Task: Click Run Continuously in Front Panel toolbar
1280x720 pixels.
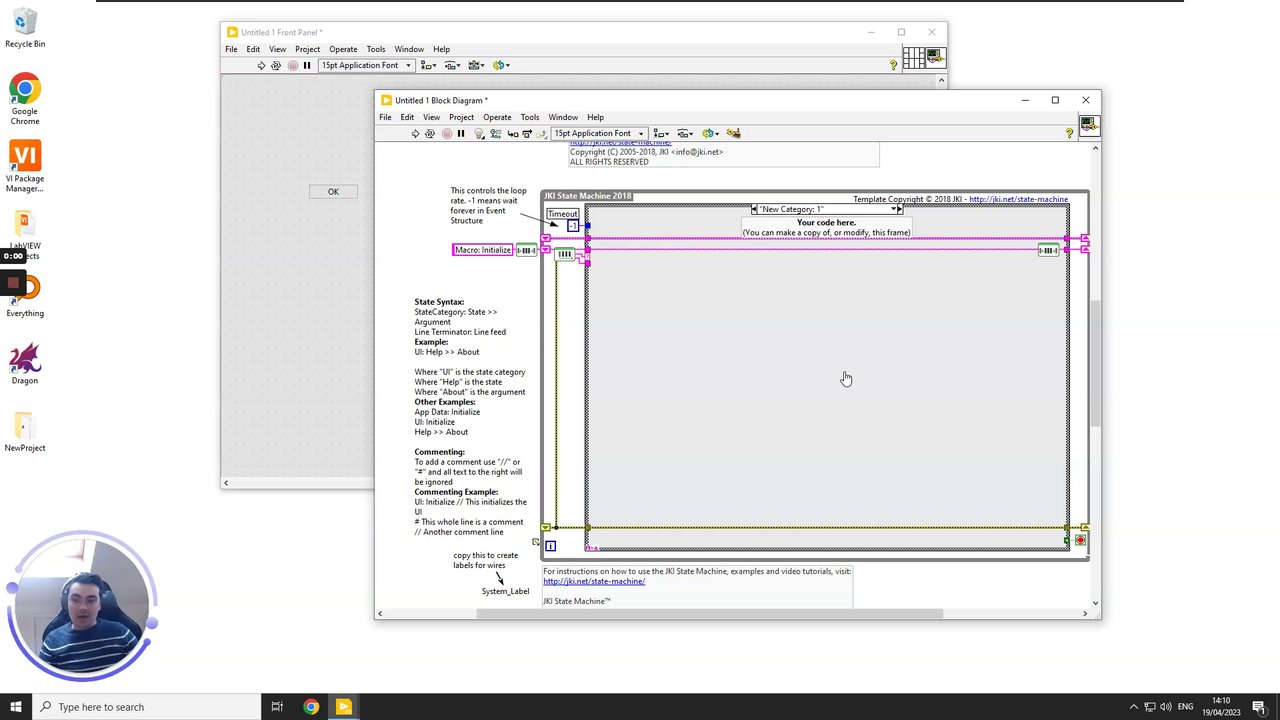Action: pyautogui.click(x=276, y=65)
